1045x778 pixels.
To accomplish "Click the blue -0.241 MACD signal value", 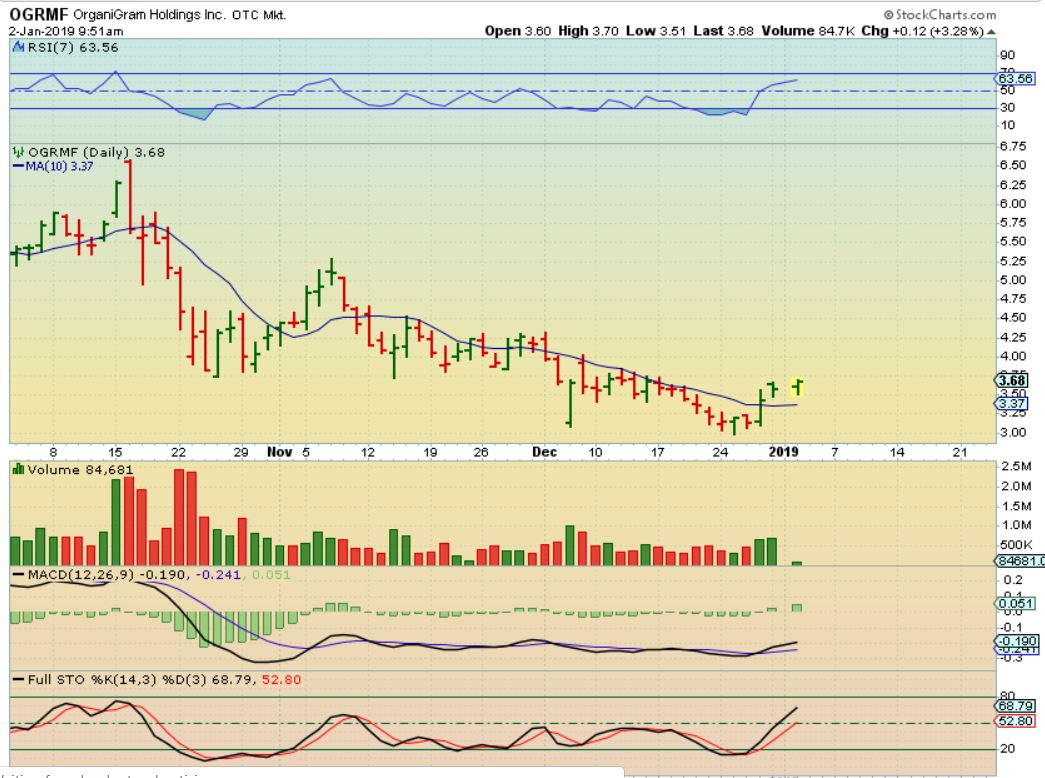I will click(x=218, y=575).
